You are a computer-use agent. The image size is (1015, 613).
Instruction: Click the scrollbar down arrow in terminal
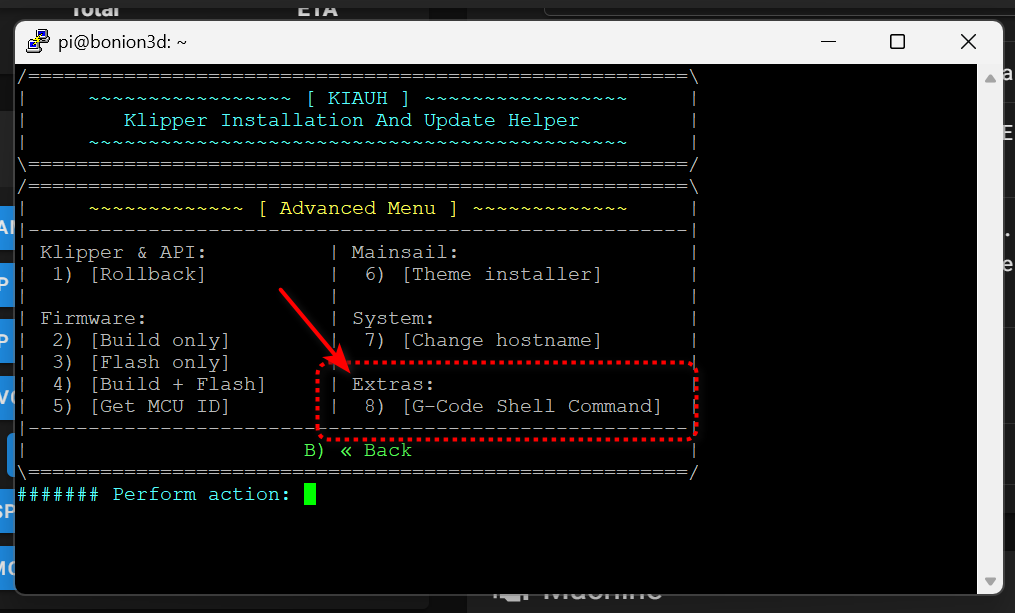pyautogui.click(x=990, y=581)
